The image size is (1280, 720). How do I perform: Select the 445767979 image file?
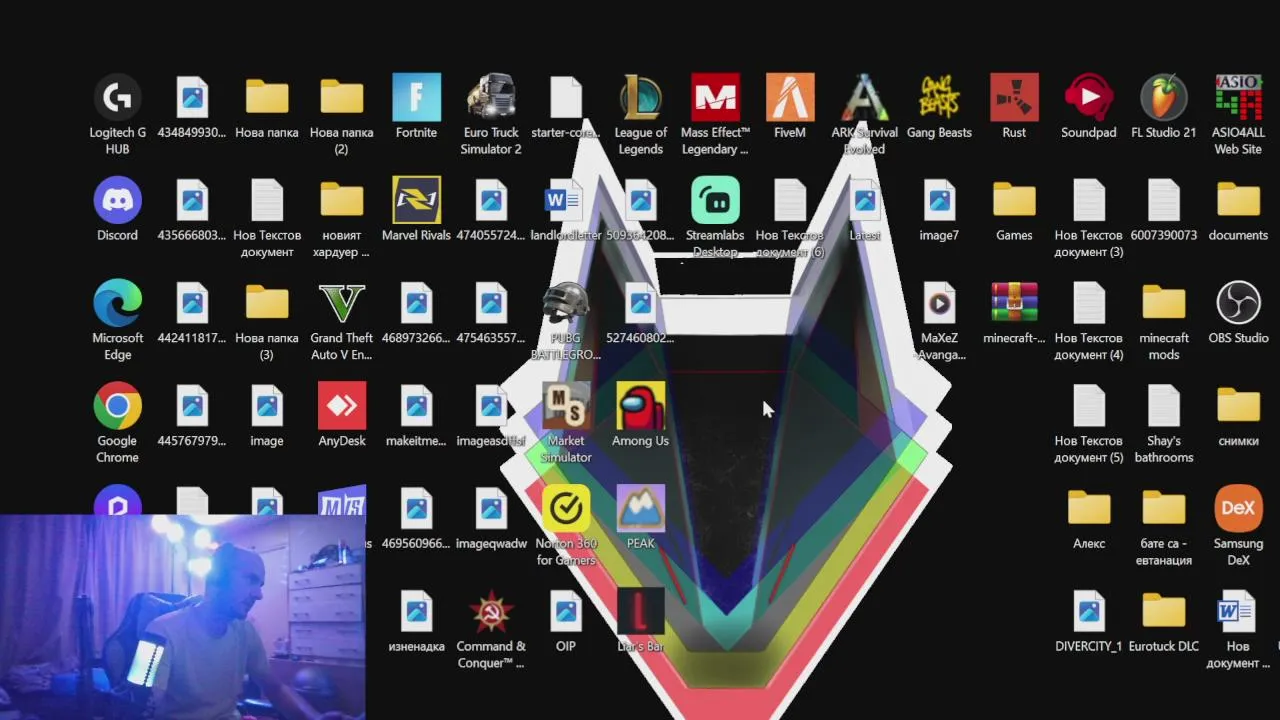(192, 415)
